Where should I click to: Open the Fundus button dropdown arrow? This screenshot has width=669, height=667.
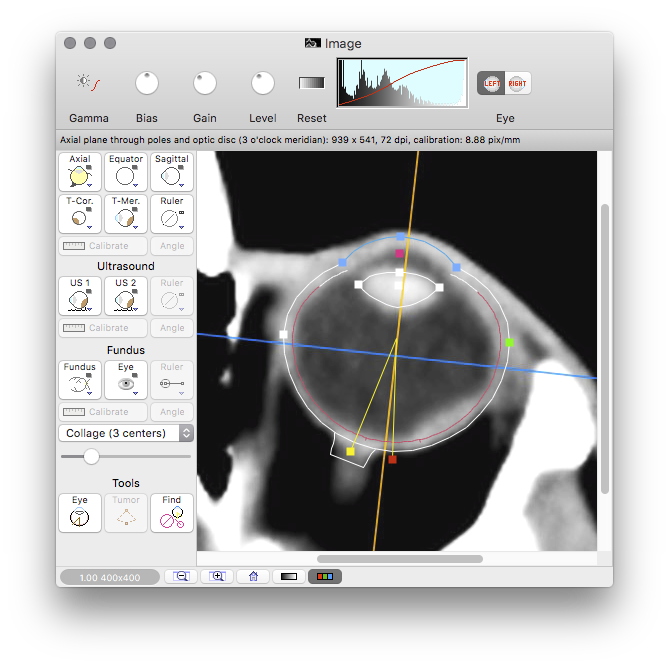pos(90,393)
